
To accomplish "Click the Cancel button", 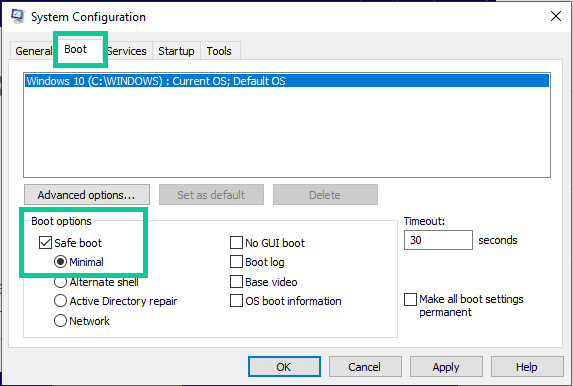I will [365, 367].
